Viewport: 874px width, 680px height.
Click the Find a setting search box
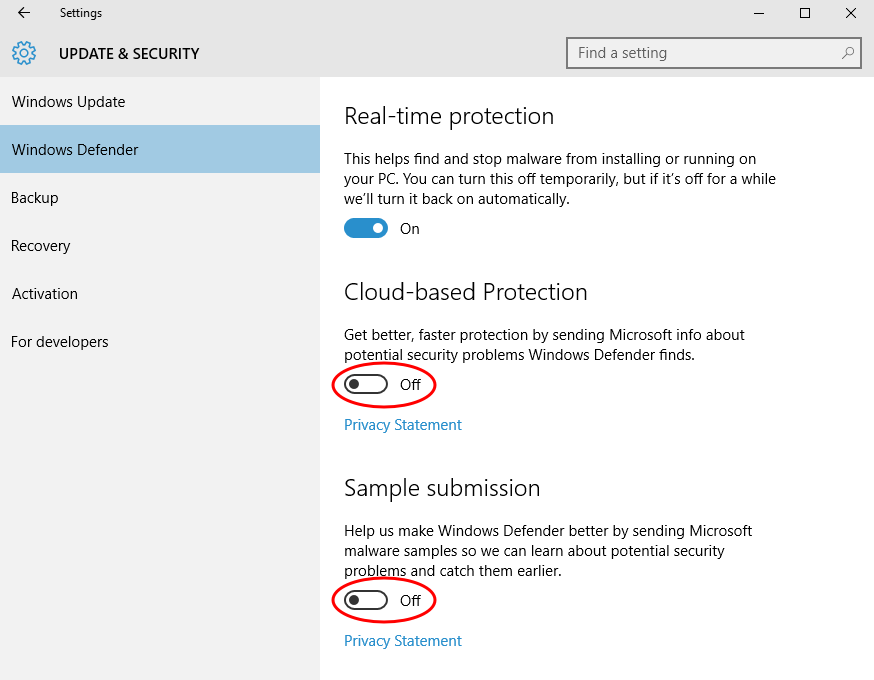(x=713, y=53)
